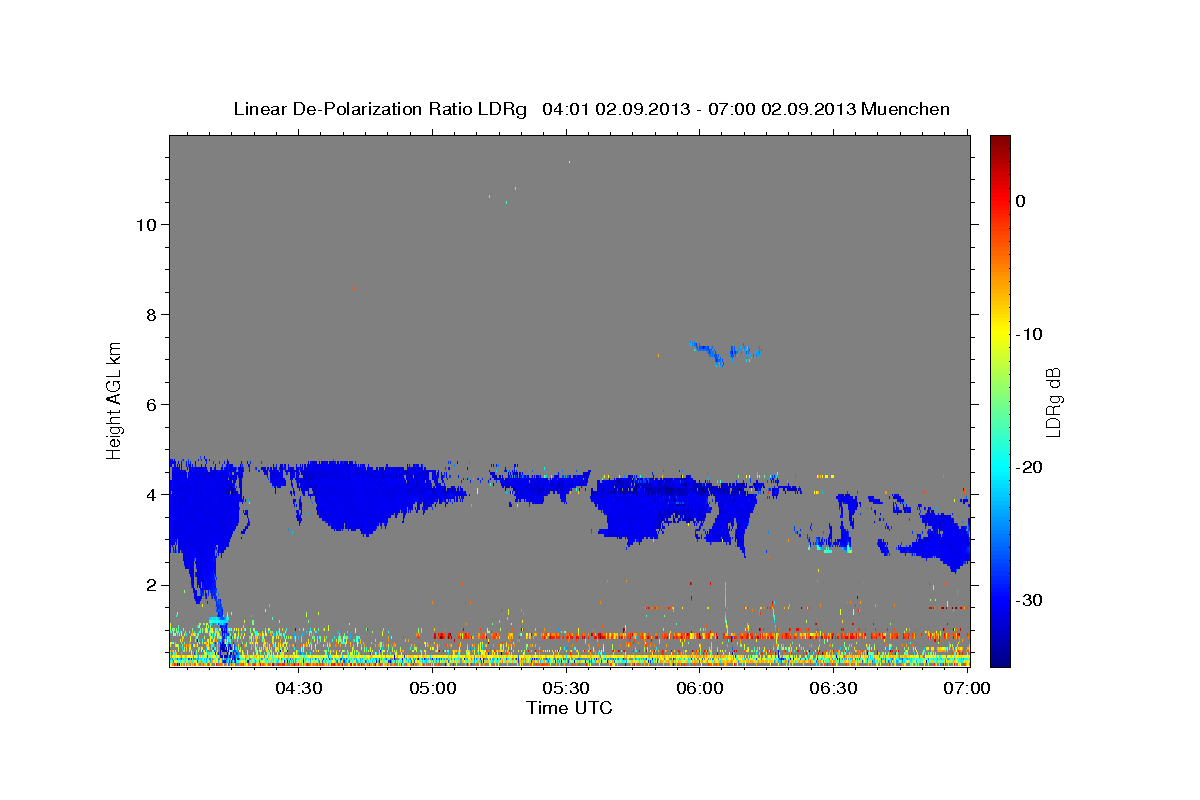Click the 'Muenchen' station name in the title
1200x800 pixels.
(906, 109)
